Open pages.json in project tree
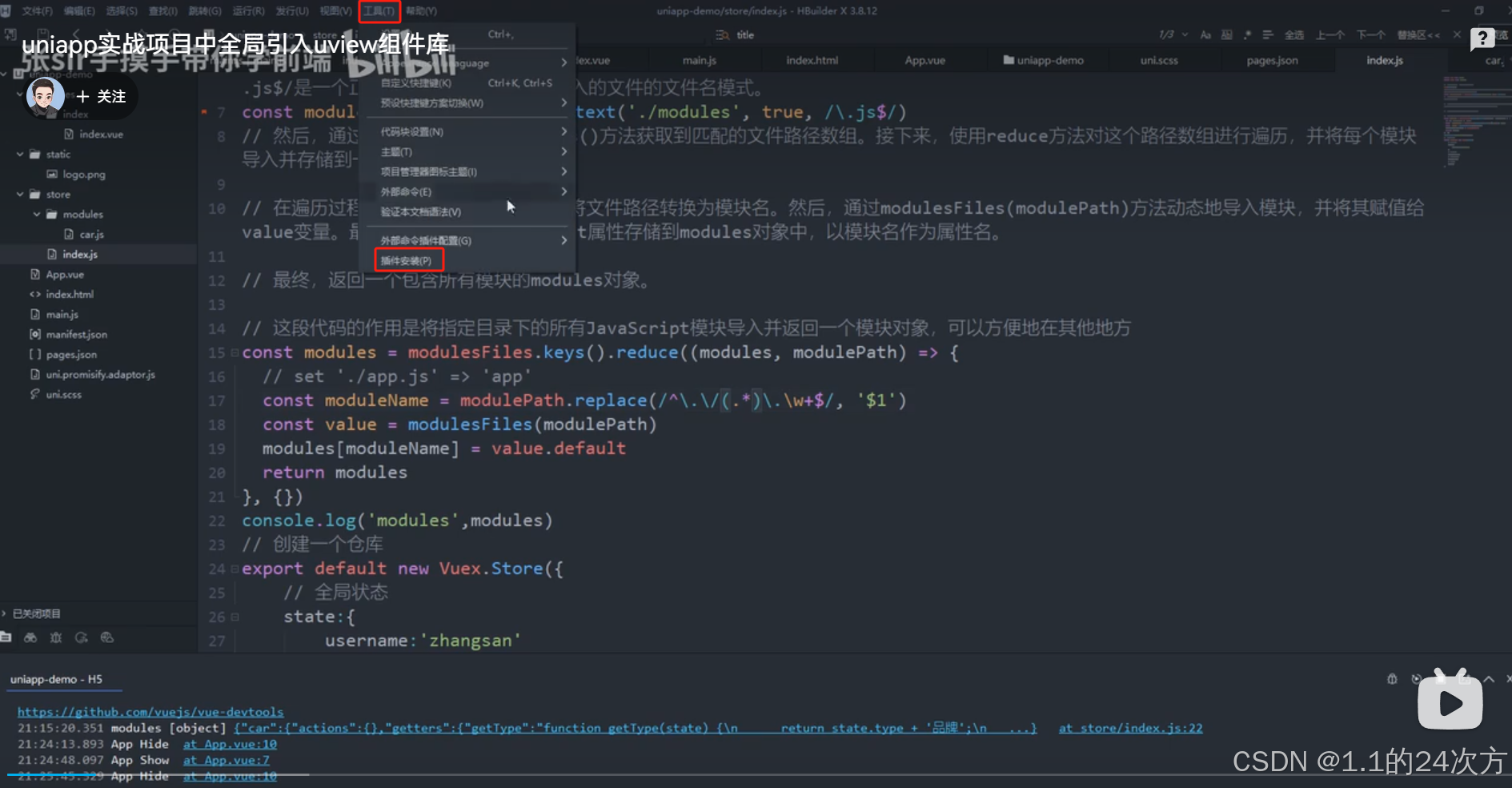This screenshot has width=1512, height=788. (x=71, y=354)
